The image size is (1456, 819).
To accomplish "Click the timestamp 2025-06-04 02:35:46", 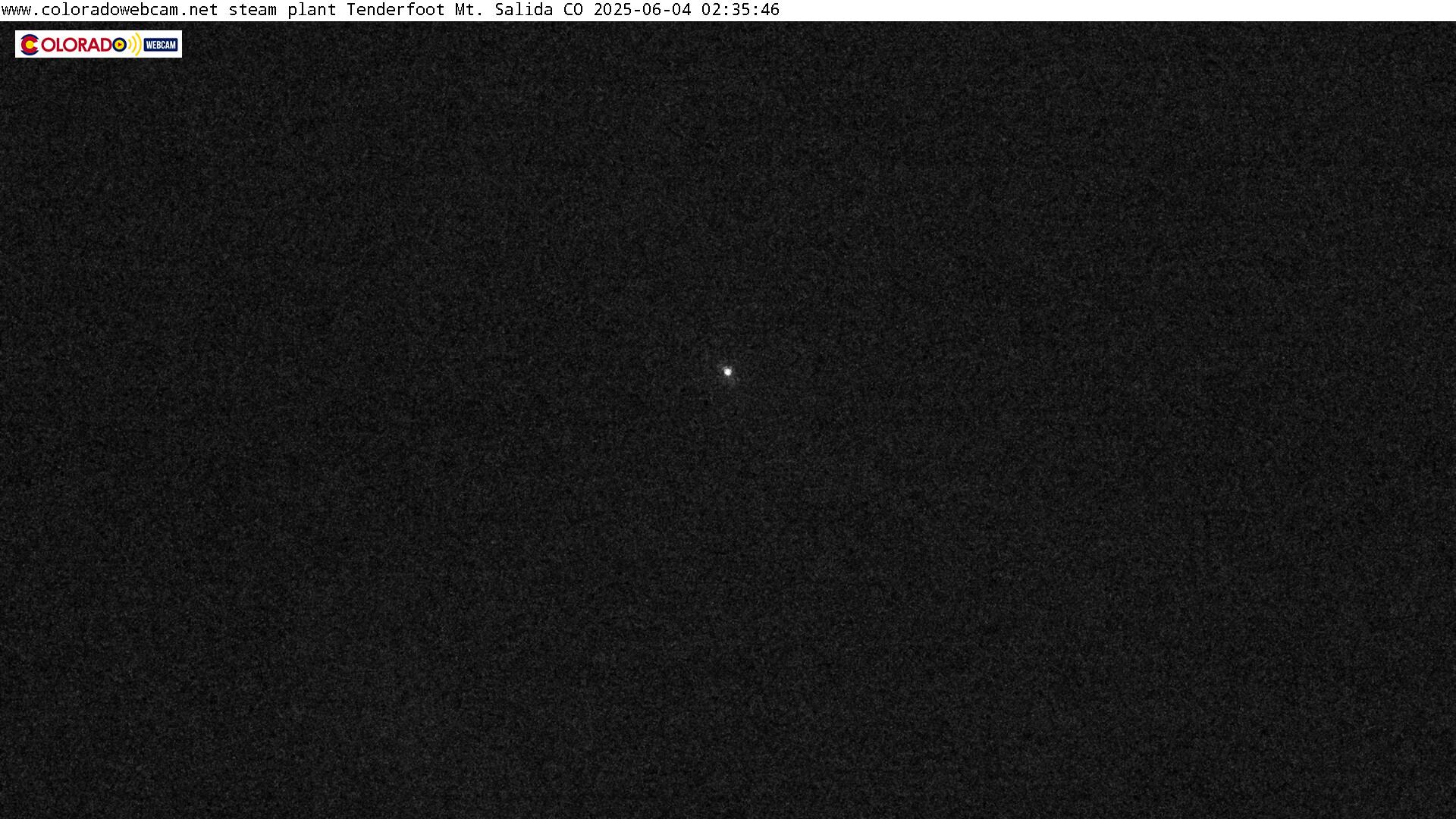I will 686,10.
